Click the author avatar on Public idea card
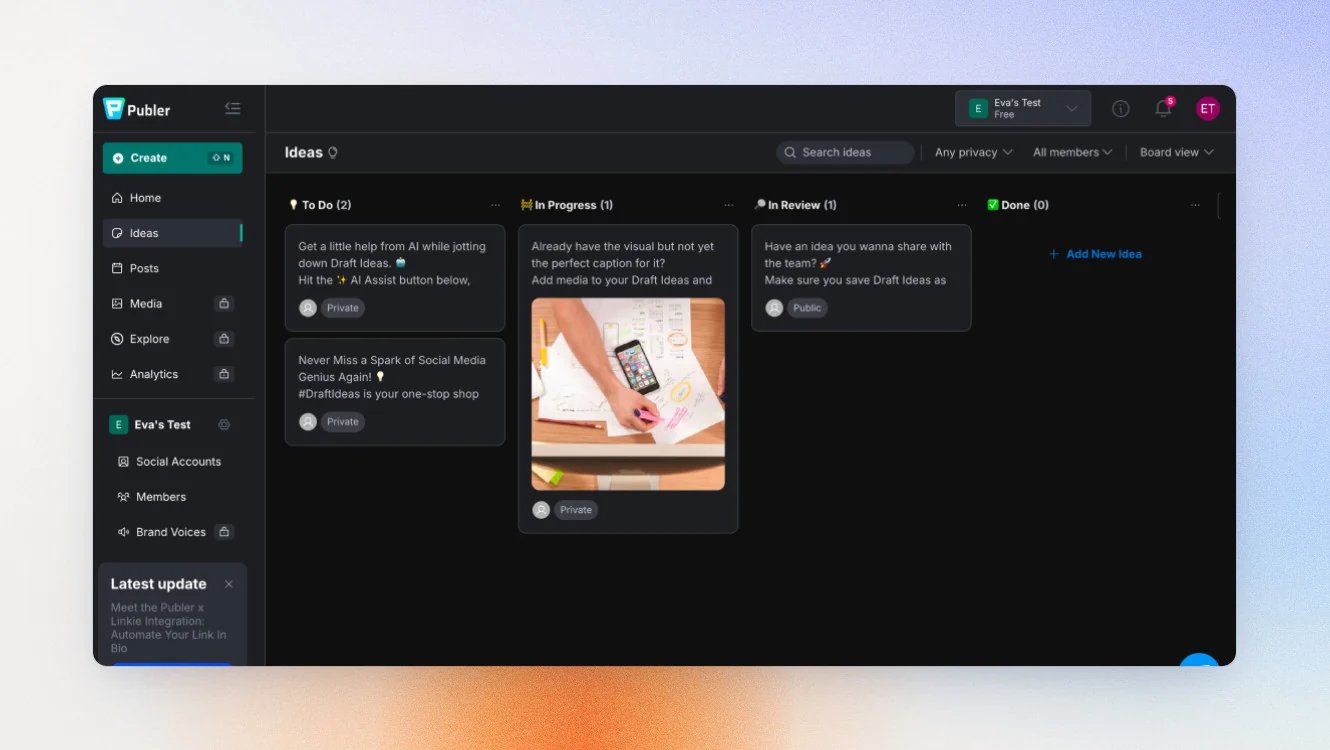The height and width of the screenshot is (750, 1330). (774, 308)
